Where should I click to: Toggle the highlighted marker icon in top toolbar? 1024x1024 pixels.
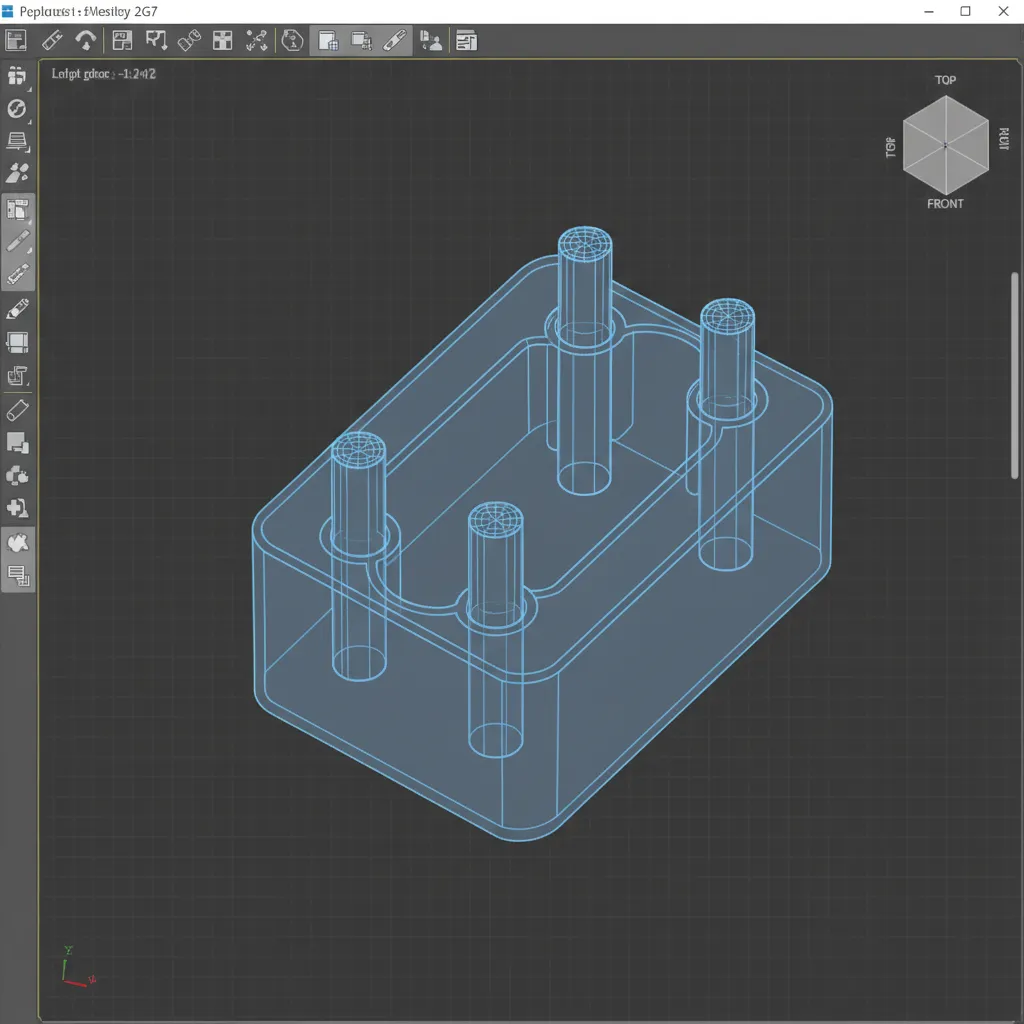pos(395,40)
